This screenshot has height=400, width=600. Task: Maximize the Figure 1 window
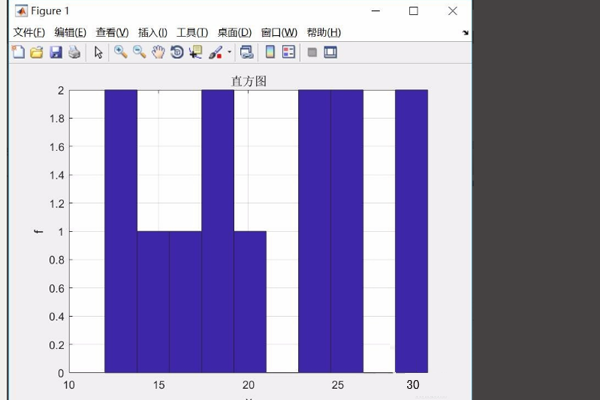[413, 11]
